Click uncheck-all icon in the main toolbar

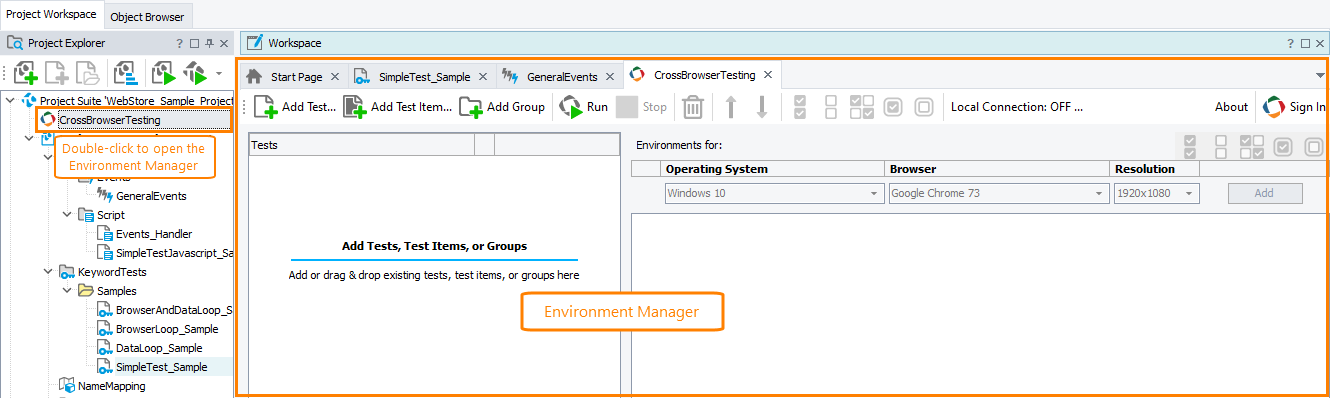click(x=832, y=107)
